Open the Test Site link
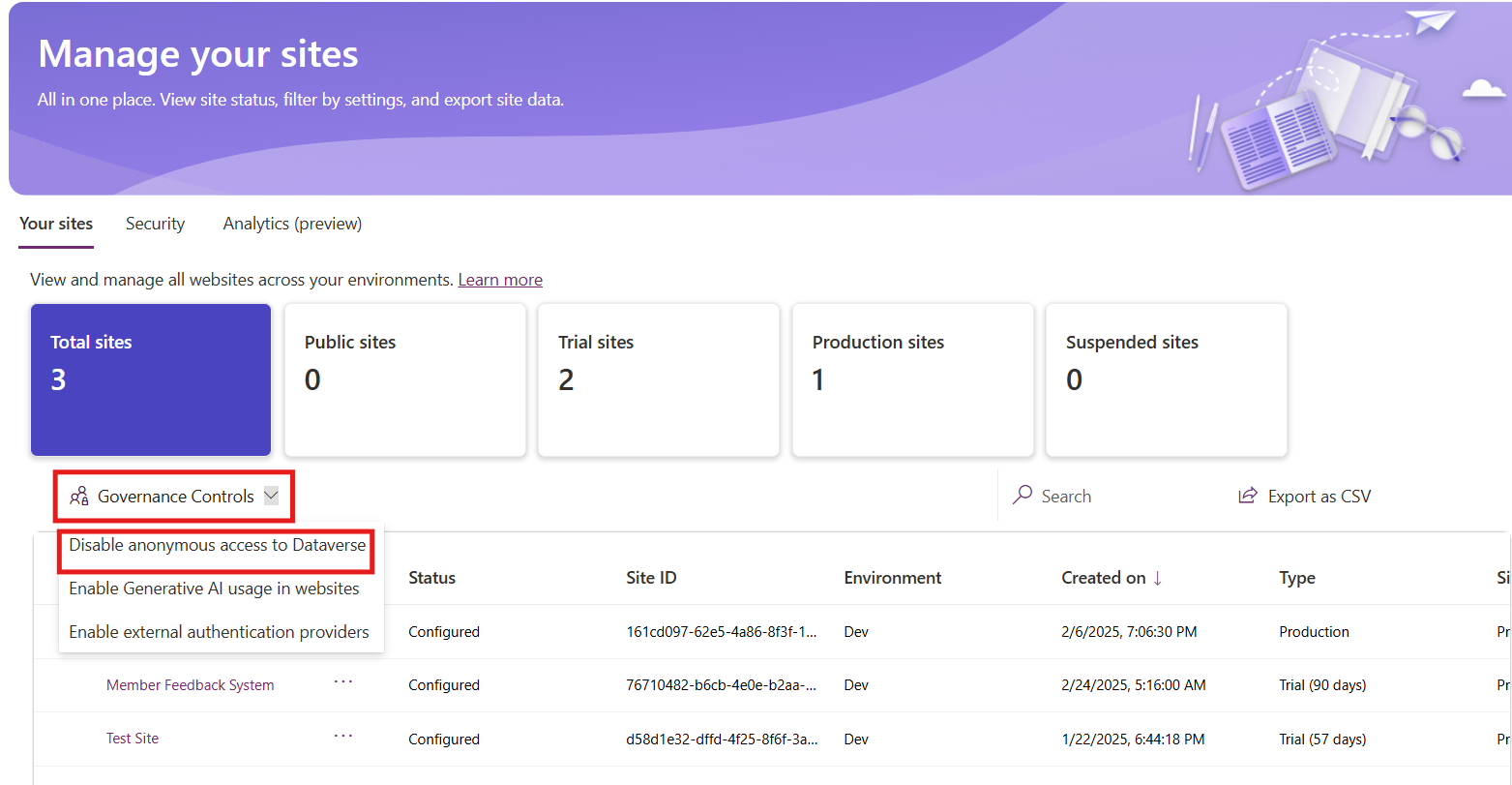The width and height of the screenshot is (1512, 785). coord(133,739)
